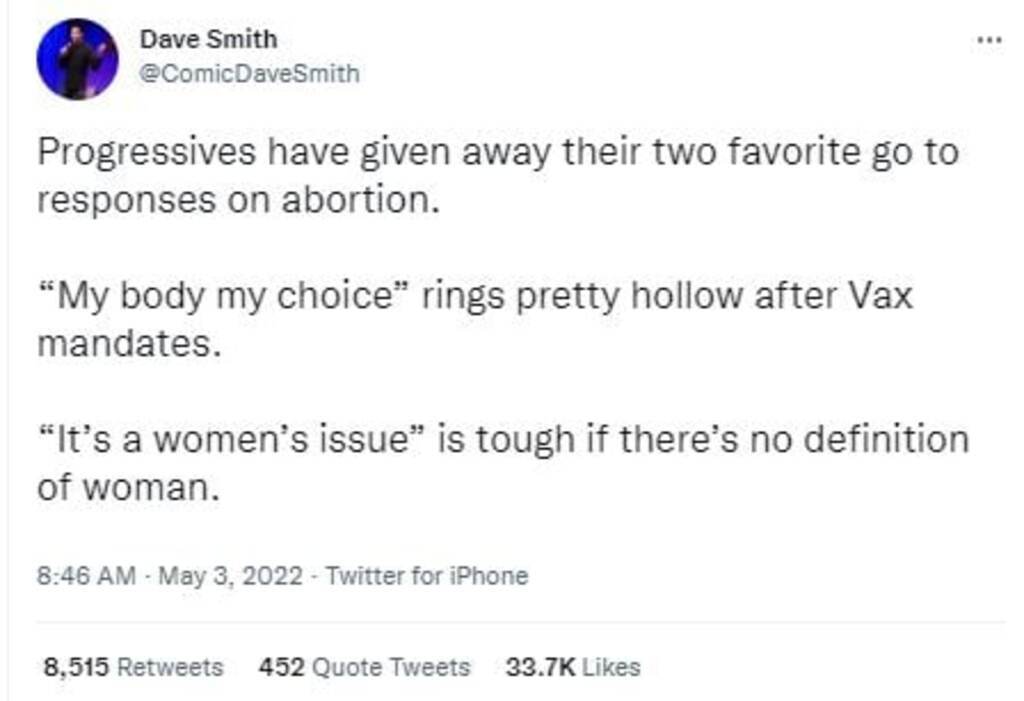Click the Twitter for iPhone source link
Image resolution: width=1024 pixels, height=701 pixels.
(427, 576)
